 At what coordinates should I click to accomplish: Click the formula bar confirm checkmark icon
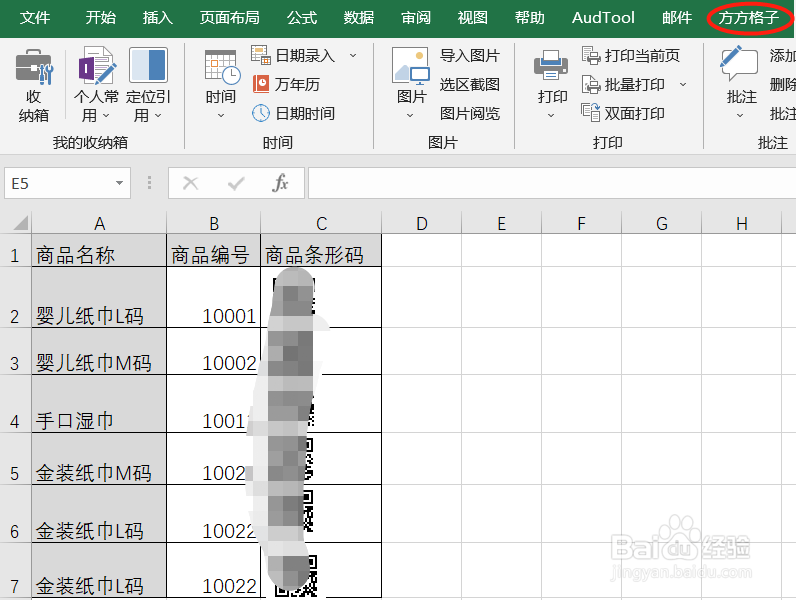pos(236,183)
